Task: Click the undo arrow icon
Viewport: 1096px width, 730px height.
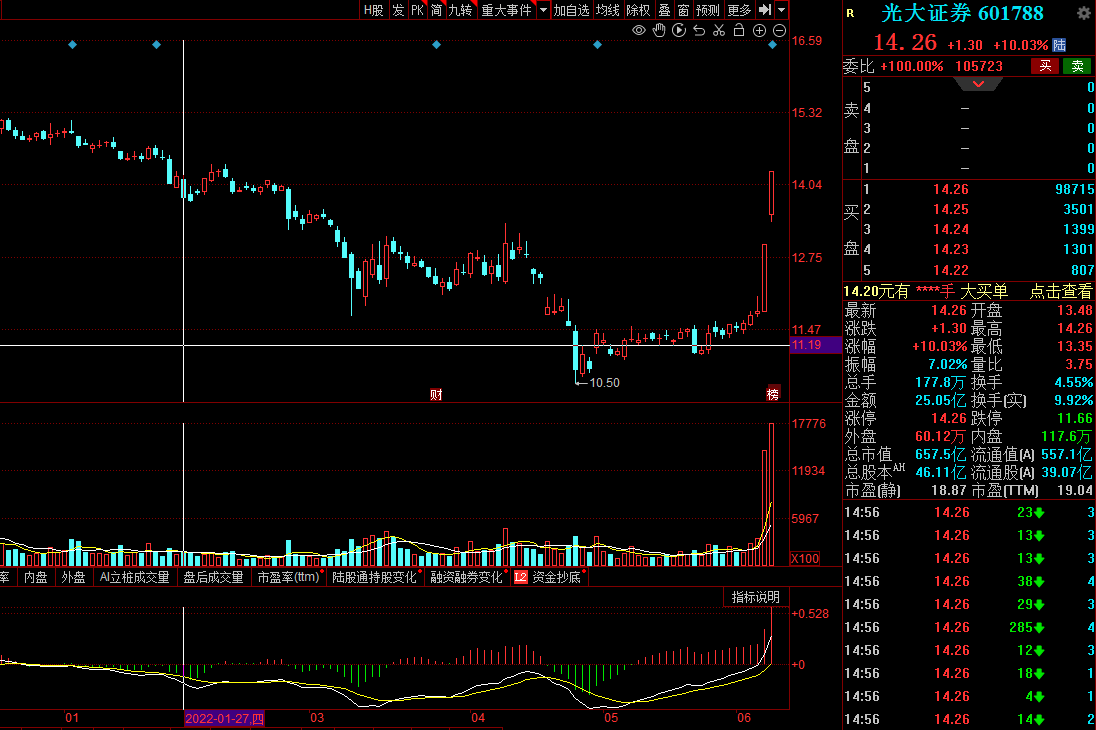Action: [x=699, y=31]
